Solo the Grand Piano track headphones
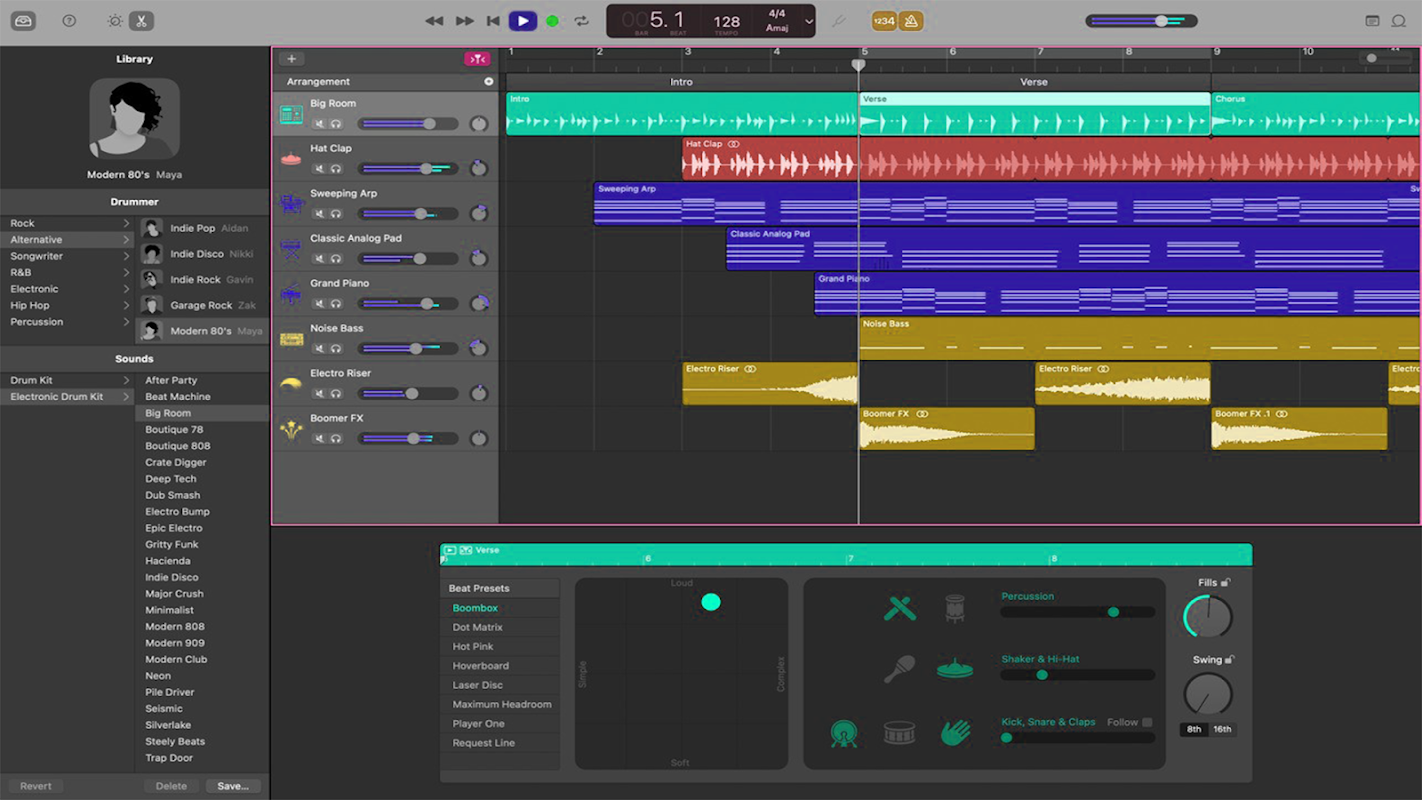This screenshot has height=800, width=1422. tap(336, 304)
